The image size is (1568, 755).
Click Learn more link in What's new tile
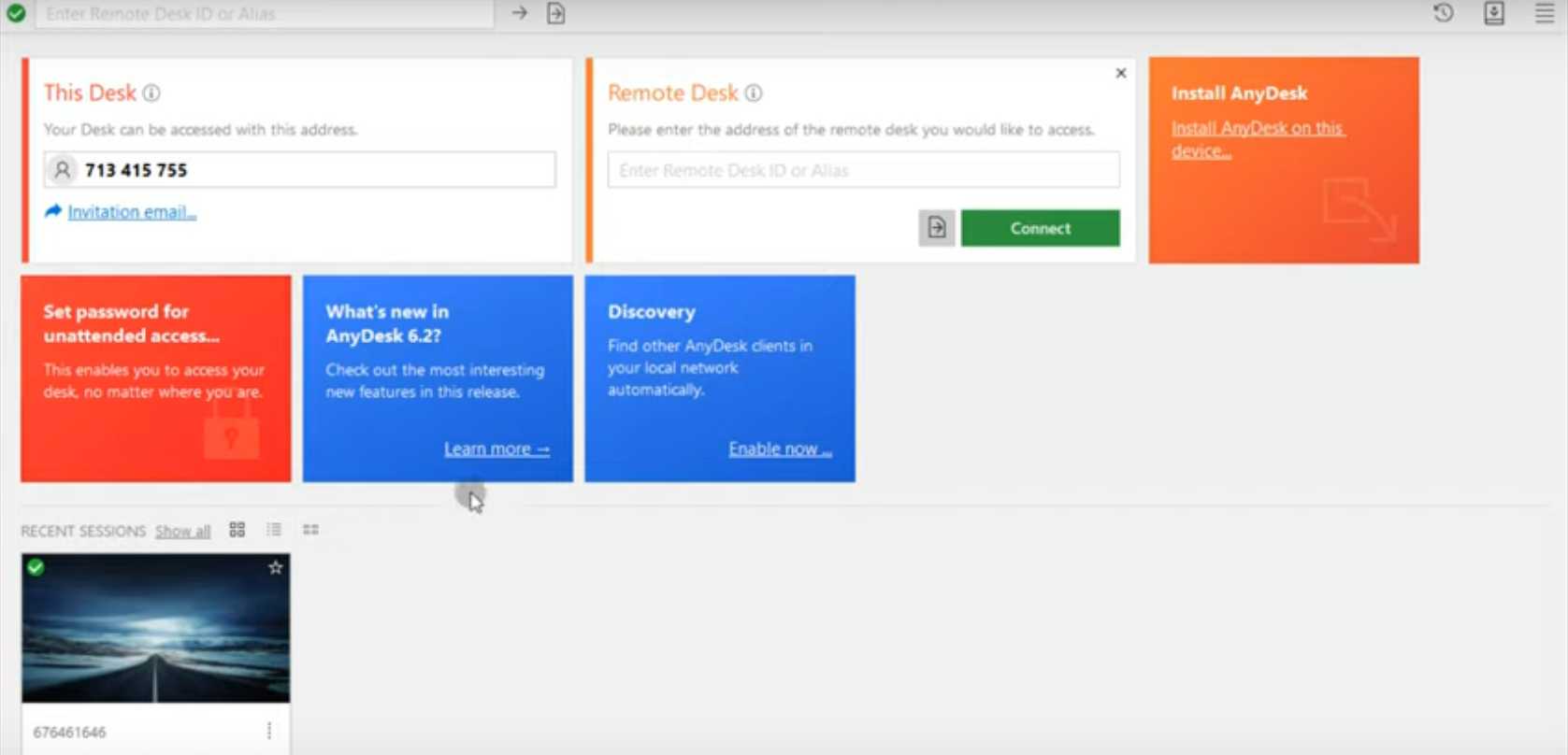[x=496, y=449]
